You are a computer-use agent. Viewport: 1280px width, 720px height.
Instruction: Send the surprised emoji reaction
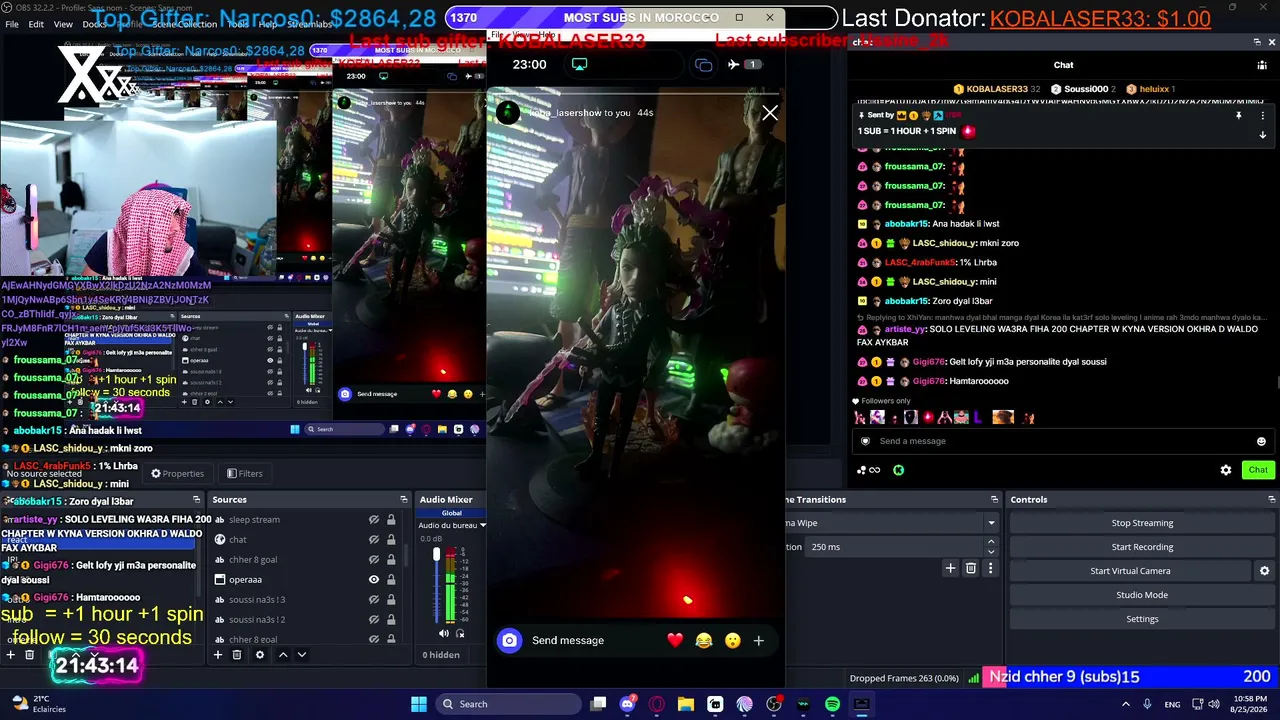tap(733, 640)
